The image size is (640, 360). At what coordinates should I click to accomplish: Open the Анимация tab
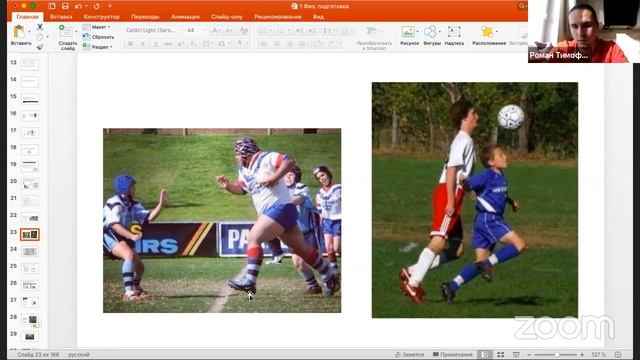[x=185, y=17]
